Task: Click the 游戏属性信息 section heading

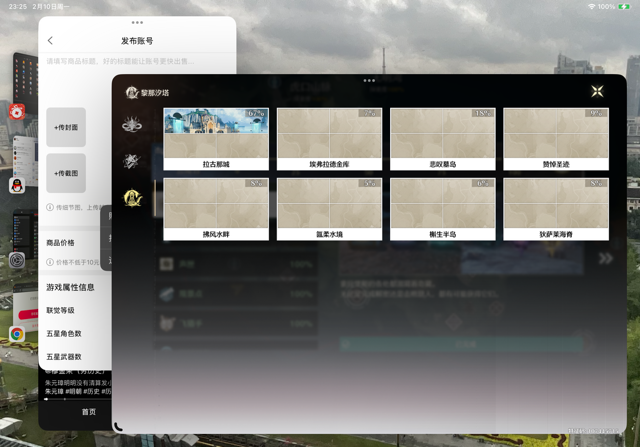Action: tap(70, 287)
